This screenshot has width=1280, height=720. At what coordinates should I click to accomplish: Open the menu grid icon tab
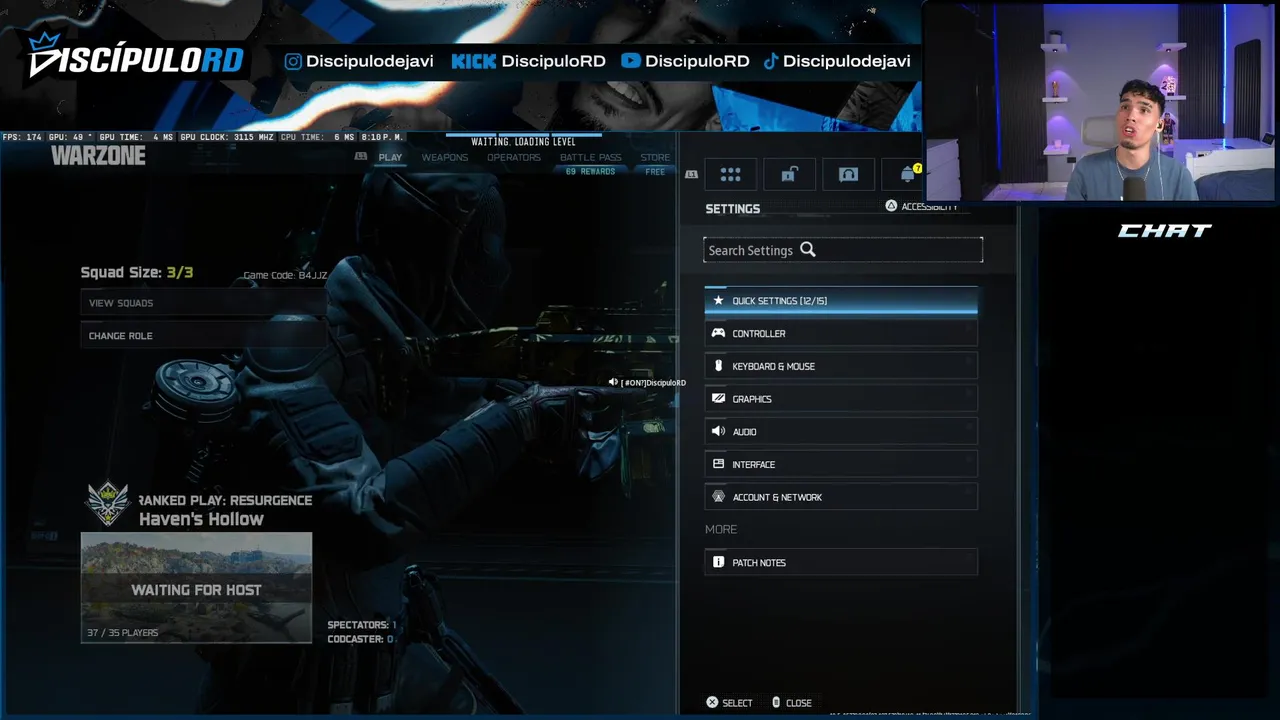(730, 174)
